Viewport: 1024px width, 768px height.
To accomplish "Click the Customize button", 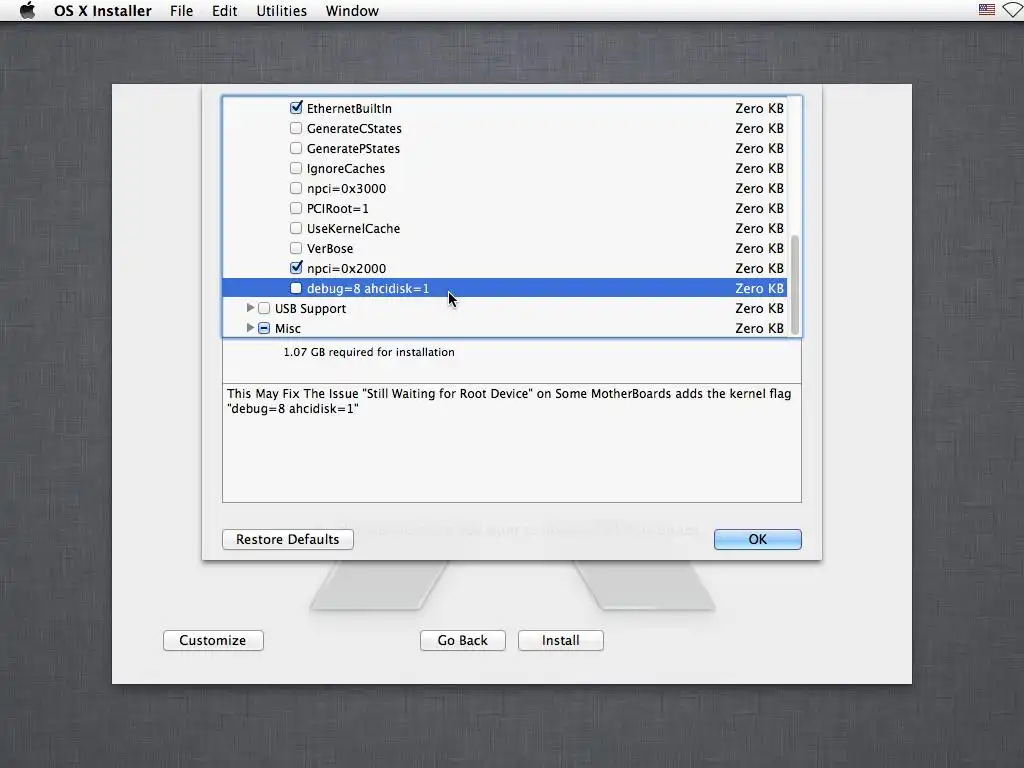I will 213,641.
